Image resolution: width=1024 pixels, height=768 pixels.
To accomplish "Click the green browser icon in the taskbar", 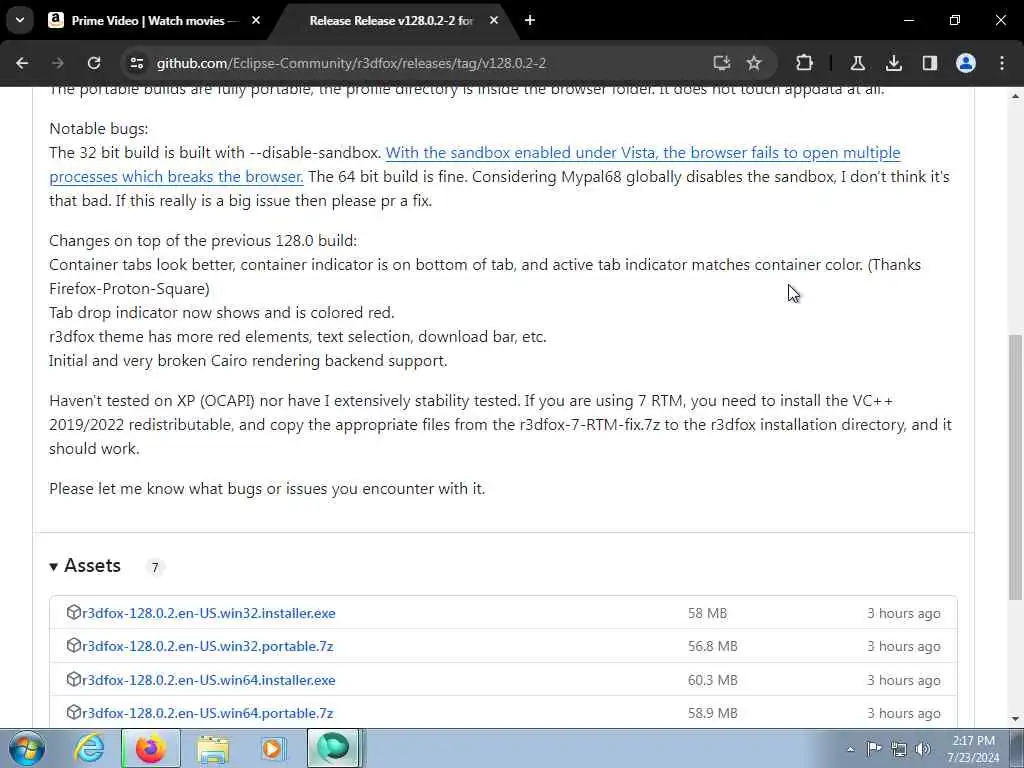I will tap(334, 748).
